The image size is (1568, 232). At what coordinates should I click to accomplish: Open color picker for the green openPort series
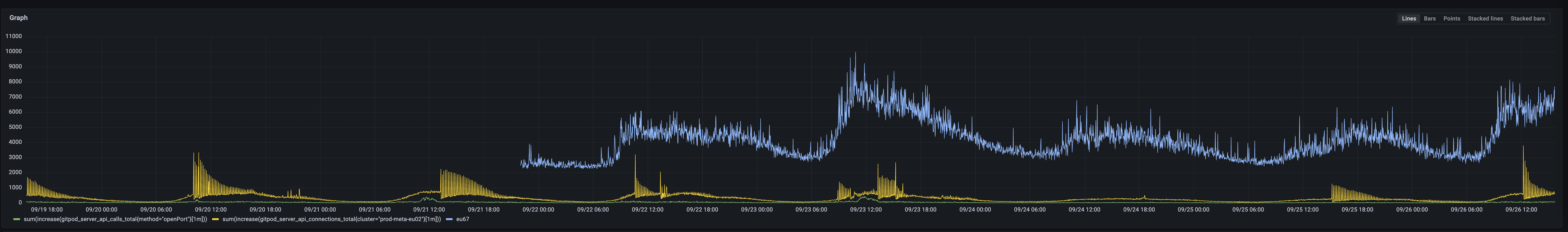pos(17,219)
